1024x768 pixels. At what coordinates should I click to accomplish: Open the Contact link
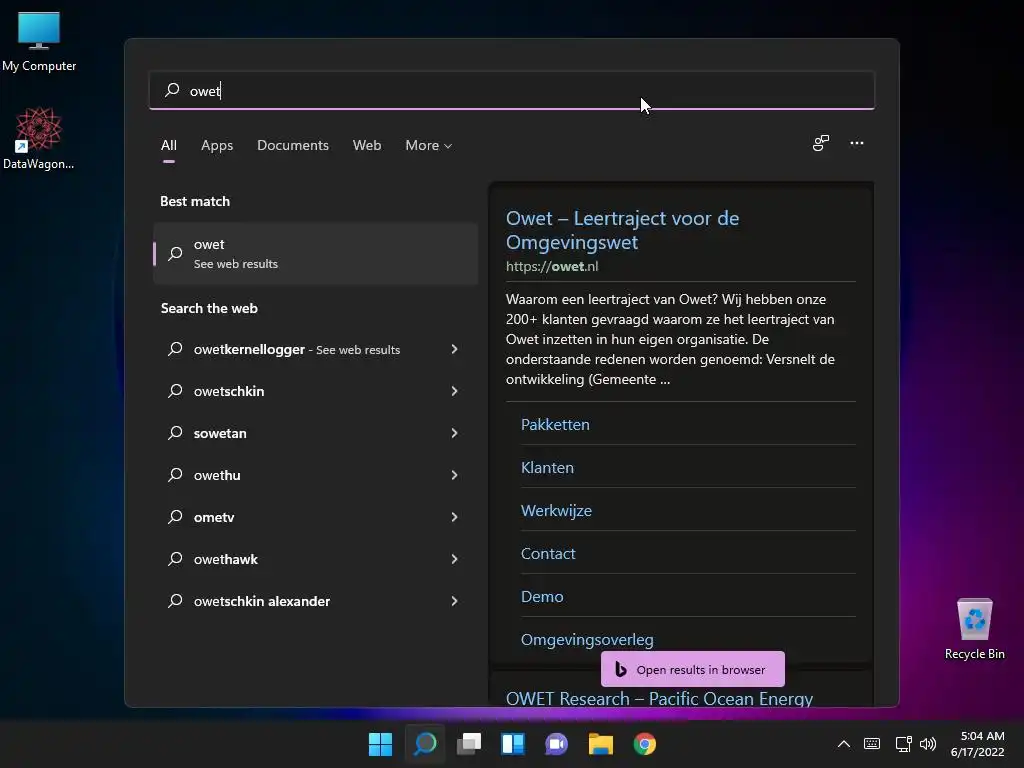548,554
